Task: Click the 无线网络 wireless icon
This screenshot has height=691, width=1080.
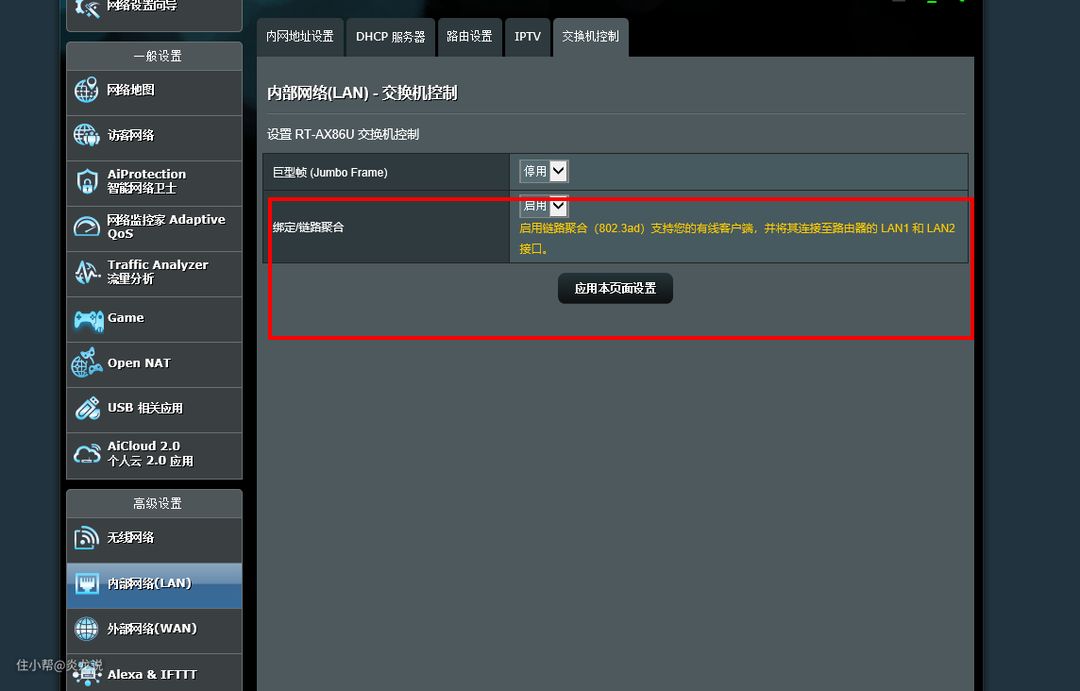Action: [x=86, y=538]
